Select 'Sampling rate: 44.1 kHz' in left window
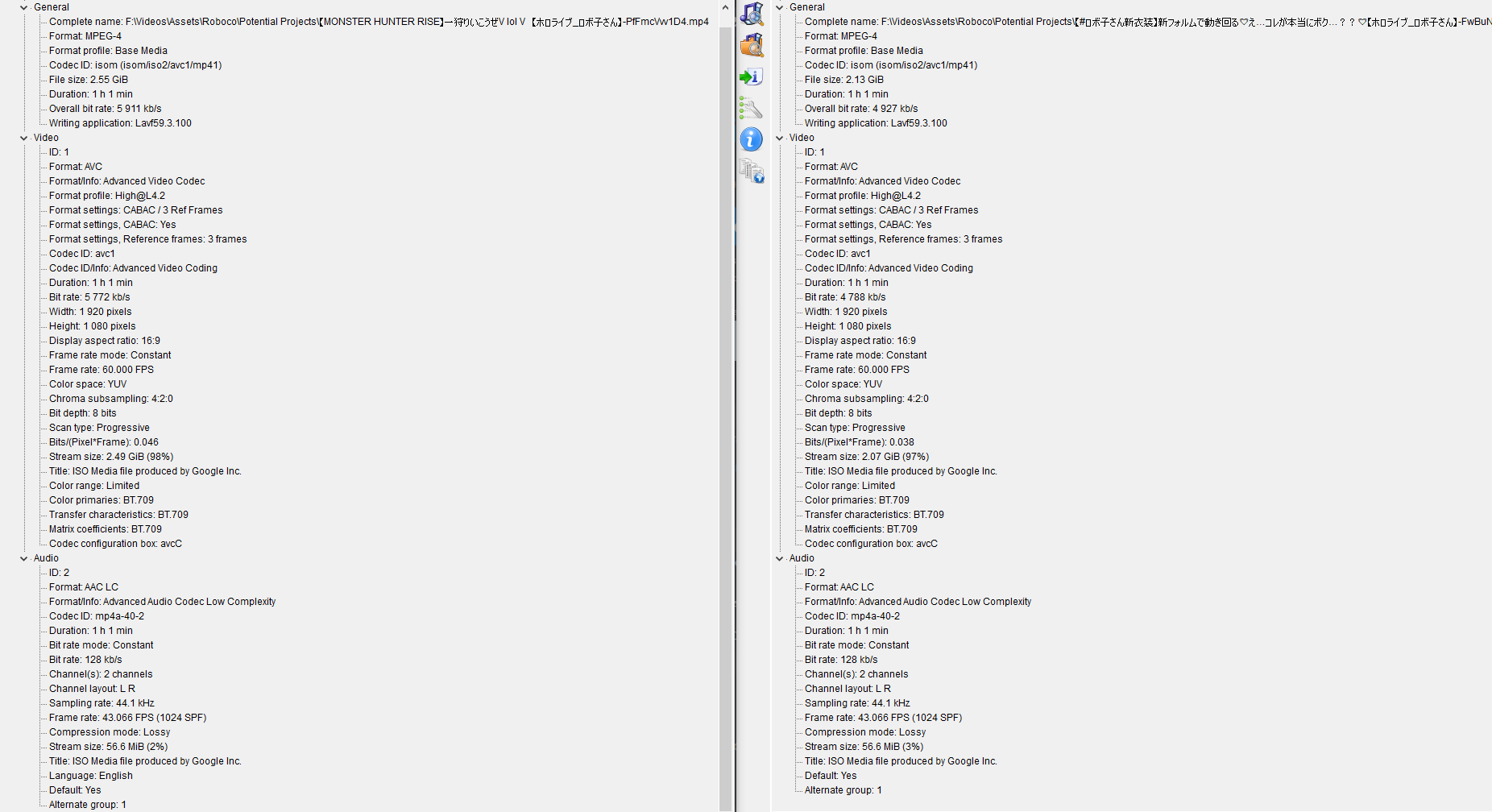Viewport: 1492px width, 812px height. click(x=102, y=703)
